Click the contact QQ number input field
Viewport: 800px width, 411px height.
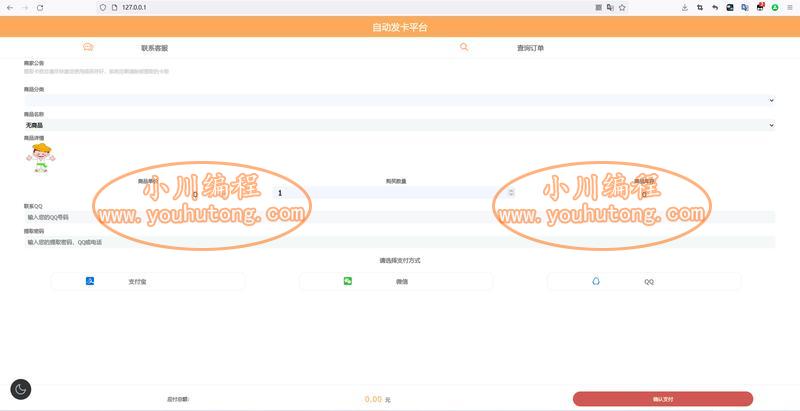coord(399,217)
